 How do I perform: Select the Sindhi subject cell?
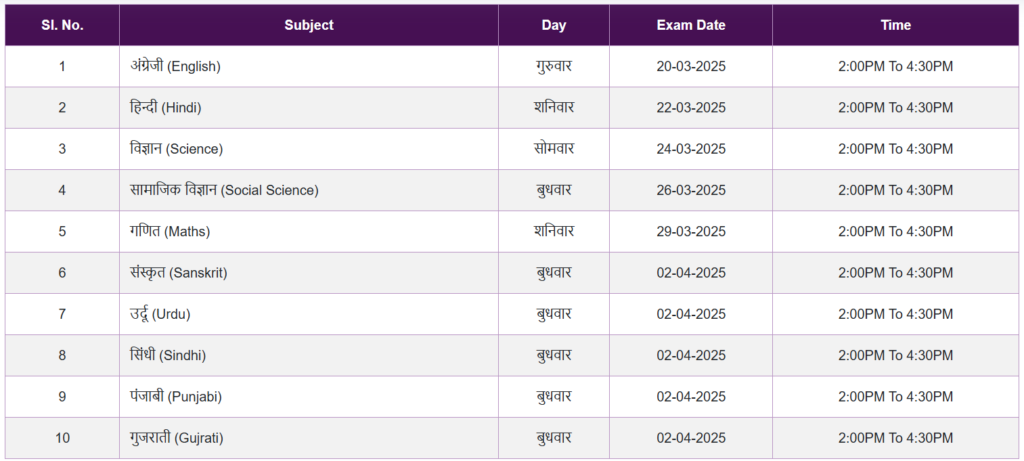click(x=309, y=355)
